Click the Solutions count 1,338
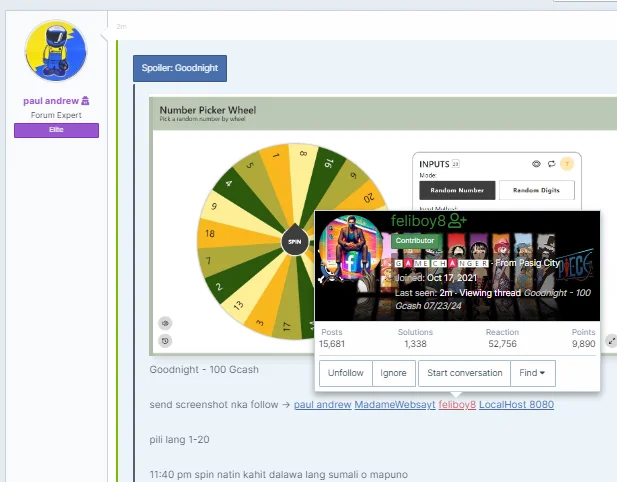617x482 pixels. click(415, 344)
